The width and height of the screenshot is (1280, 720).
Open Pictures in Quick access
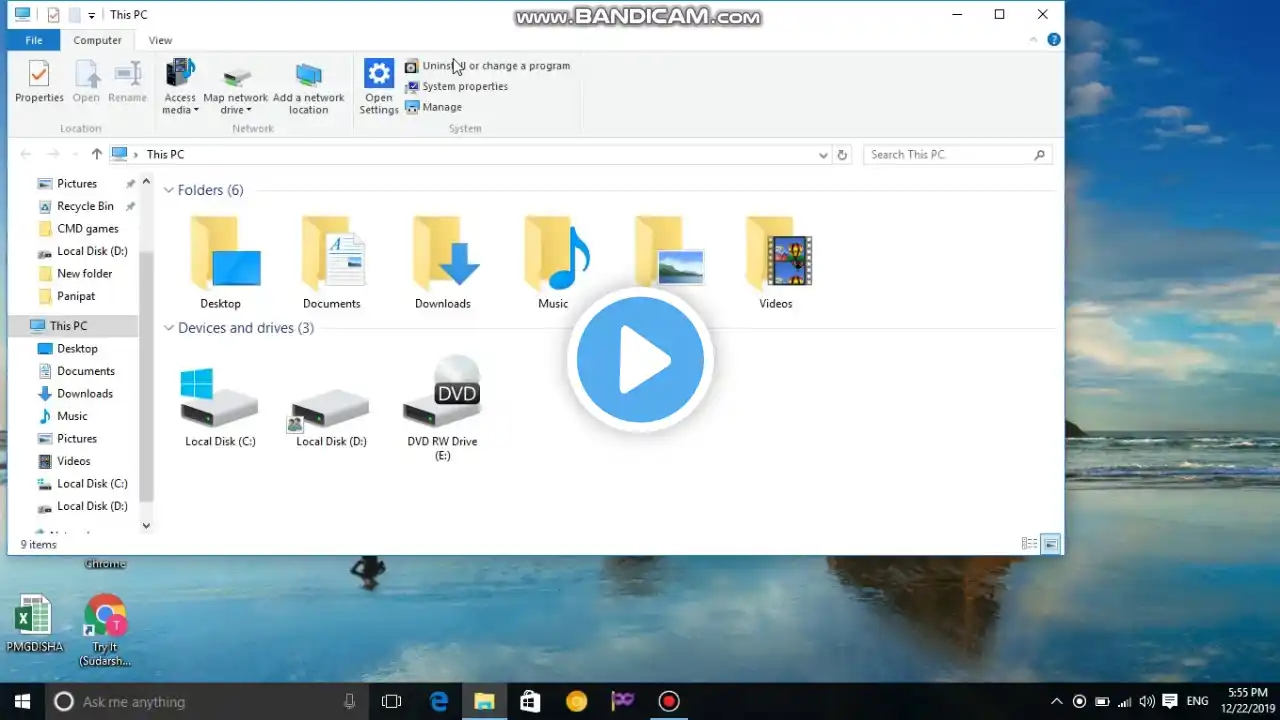pos(77,184)
